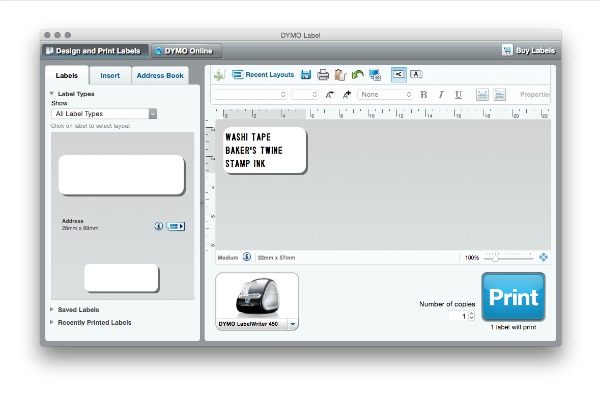Choose the text object mode icon
The width and height of the screenshot is (600, 396).
[x=416, y=74]
